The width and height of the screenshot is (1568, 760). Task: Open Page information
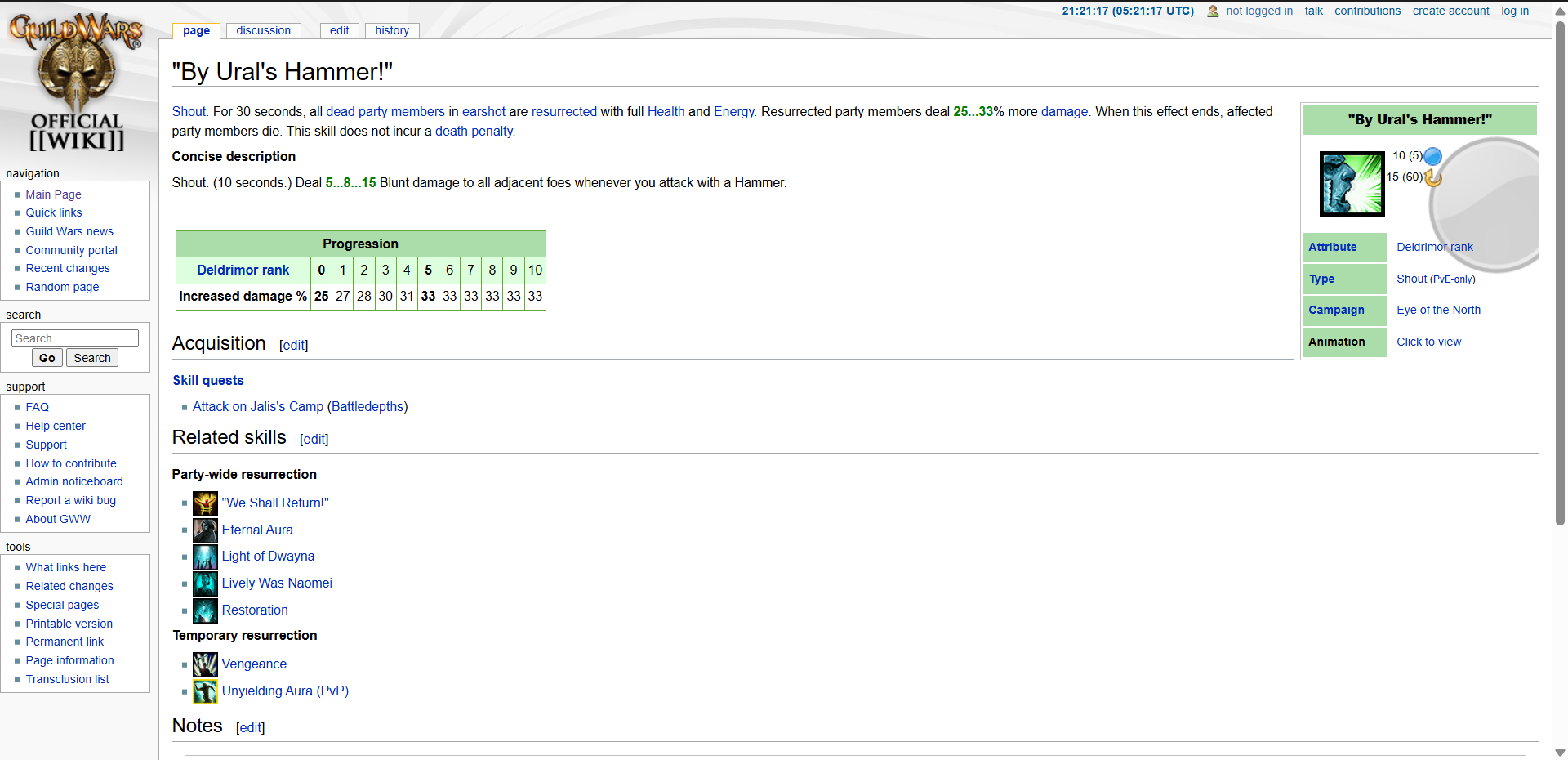tap(70, 660)
